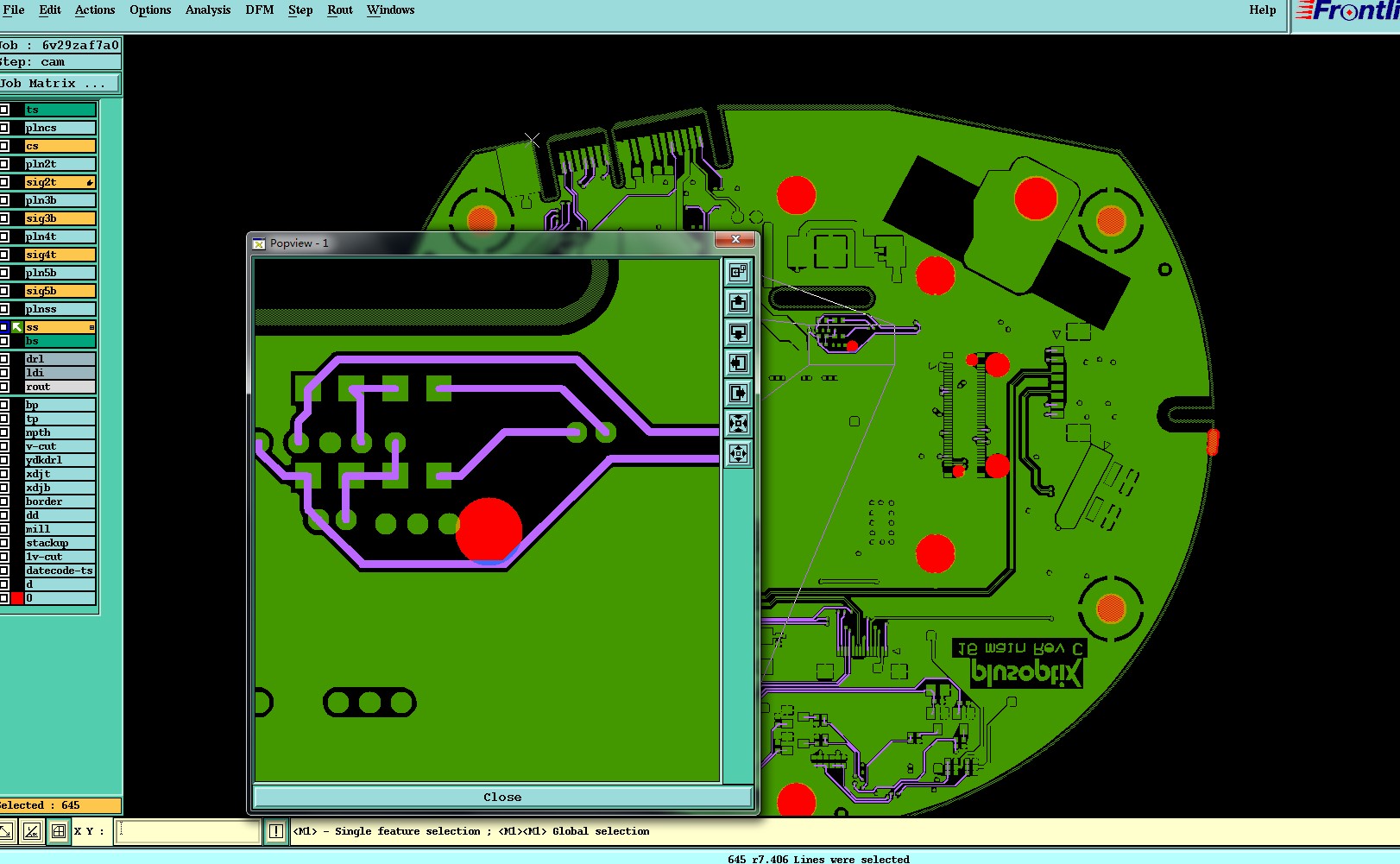Pan the Popview down with the down-arrow icon
The height and width of the screenshot is (864, 1400).
(738, 333)
